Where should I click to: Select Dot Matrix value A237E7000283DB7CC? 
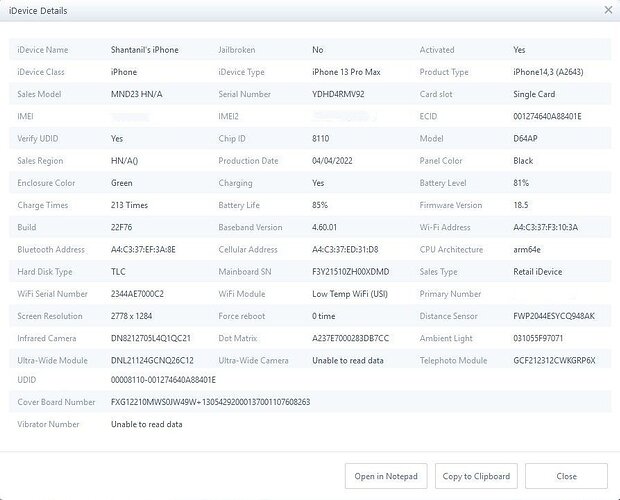(350, 338)
